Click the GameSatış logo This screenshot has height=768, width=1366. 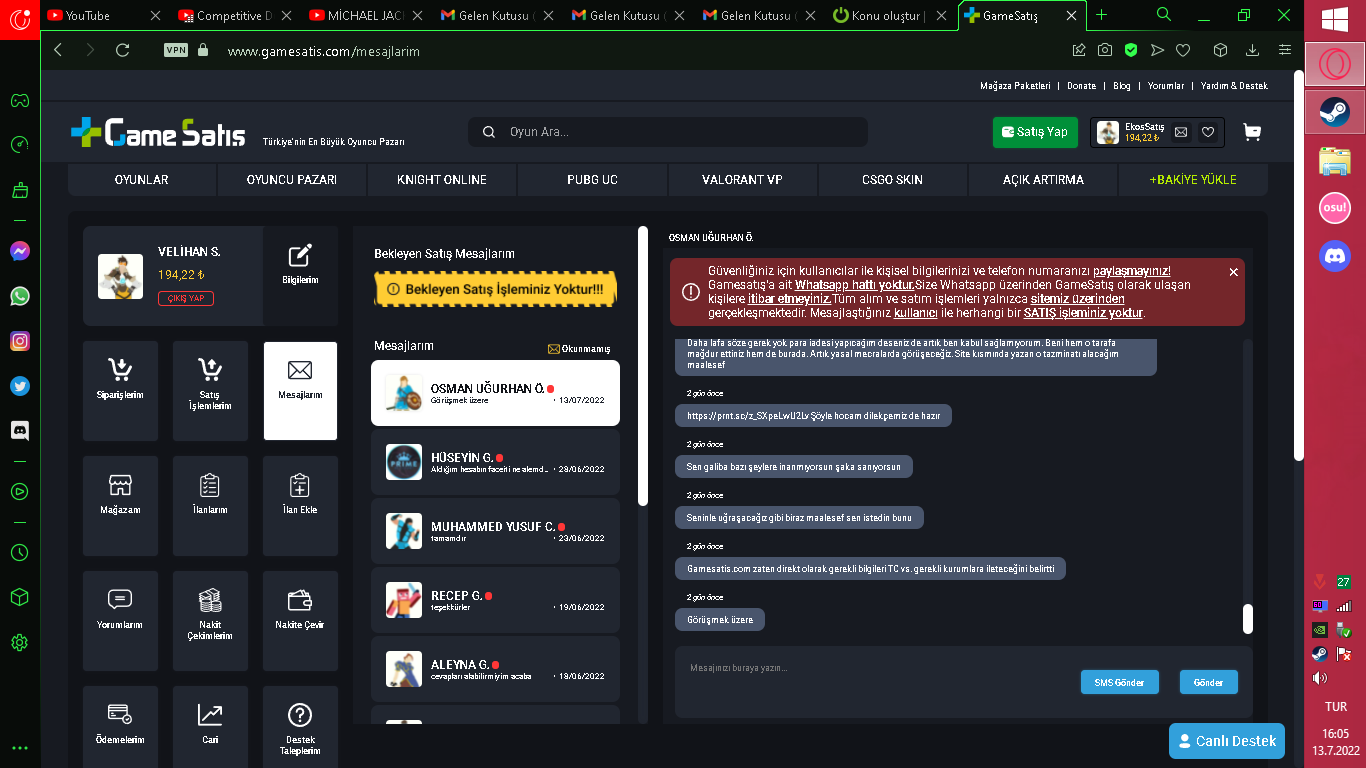point(158,132)
